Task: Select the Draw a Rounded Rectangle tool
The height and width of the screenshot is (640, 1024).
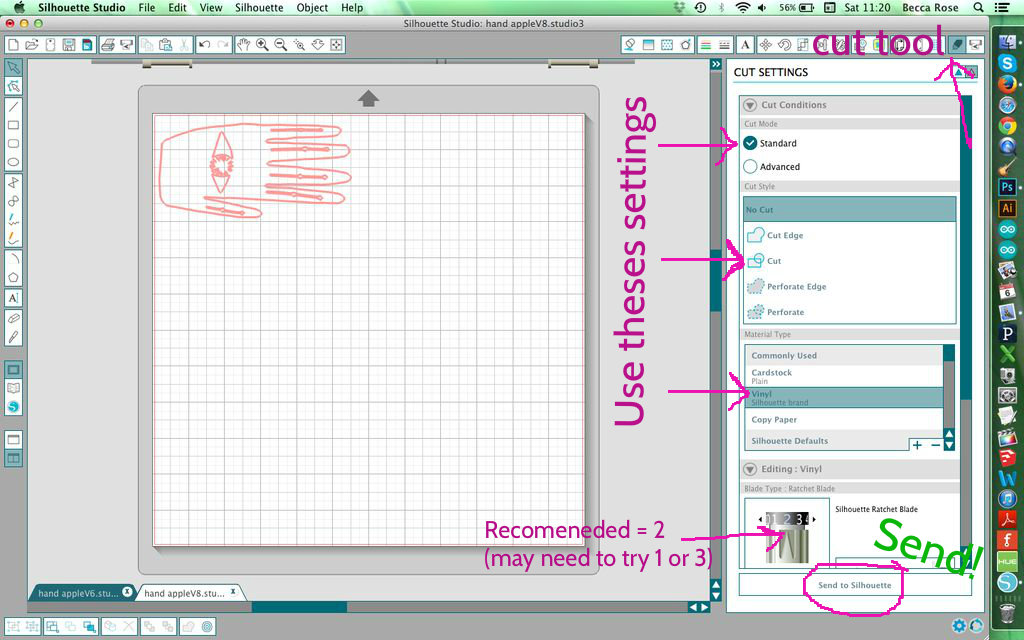Action: coord(13,144)
